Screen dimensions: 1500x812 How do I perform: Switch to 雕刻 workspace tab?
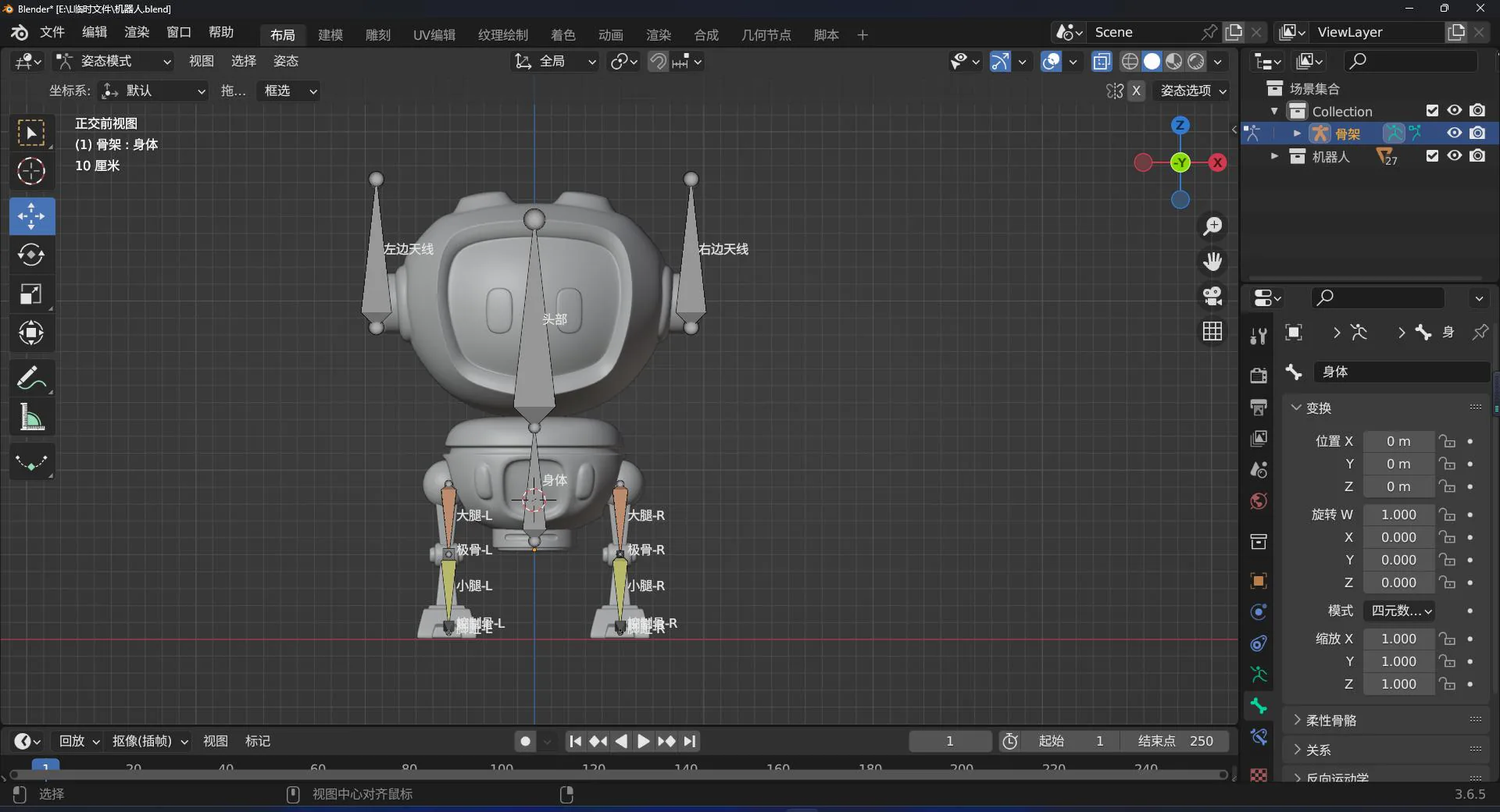(378, 35)
